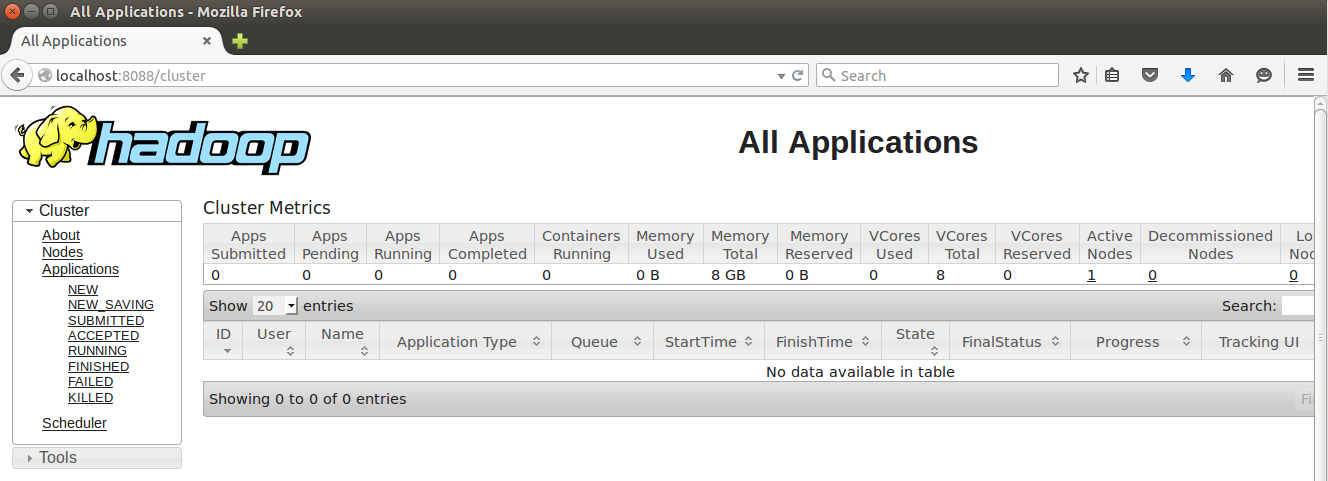Sort table by Queue column
1328x481 pixels.
(603, 341)
